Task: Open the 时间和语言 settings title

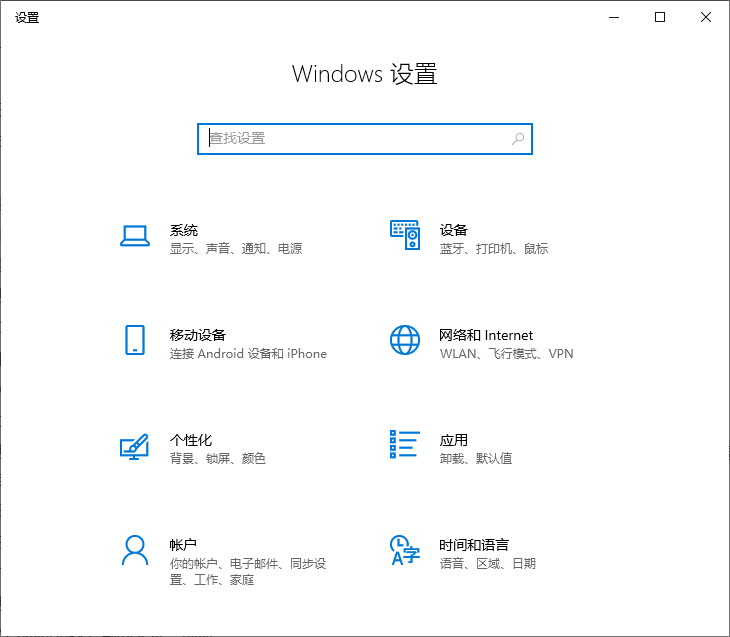Action: (x=474, y=544)
